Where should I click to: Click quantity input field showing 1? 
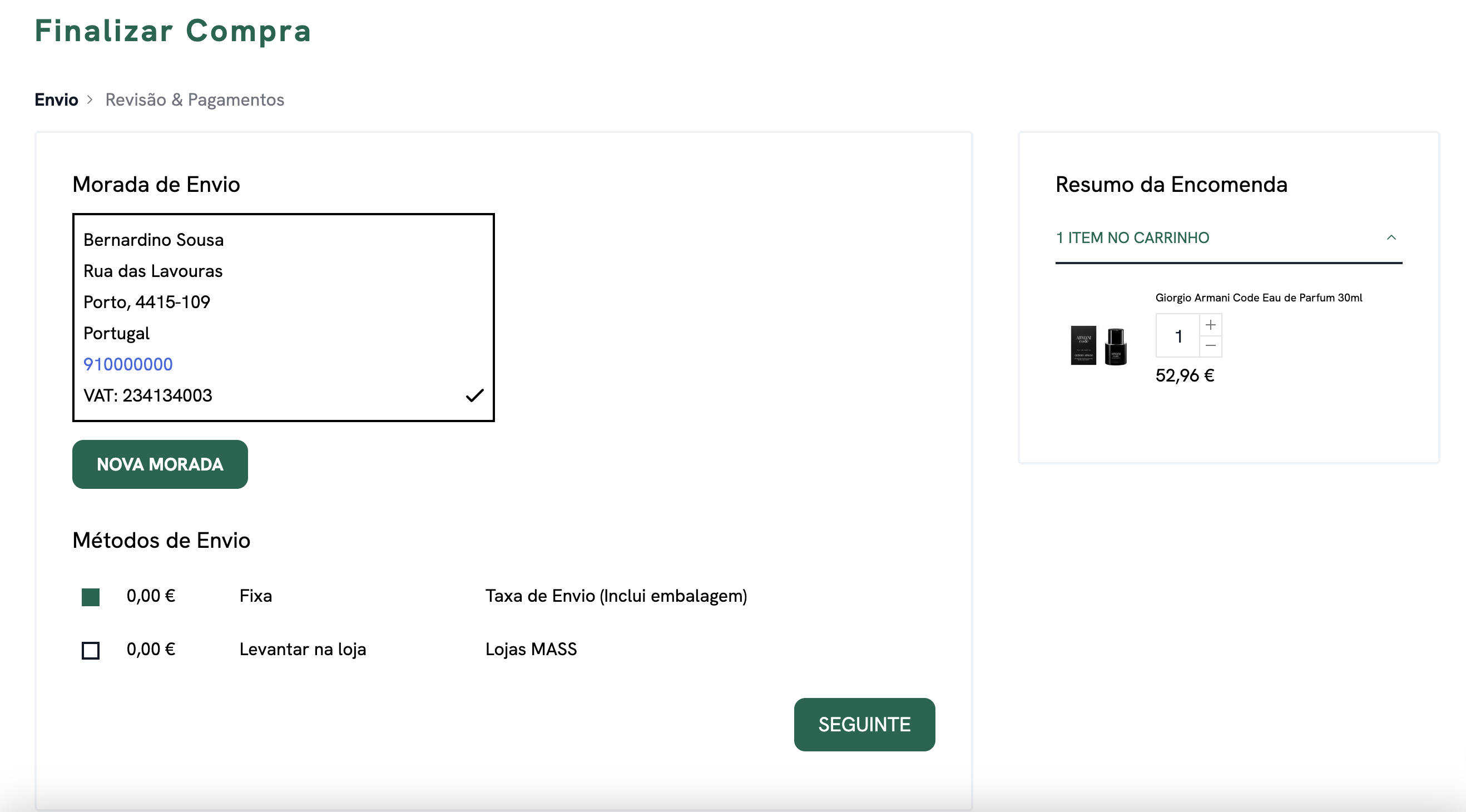(1177, 336)
